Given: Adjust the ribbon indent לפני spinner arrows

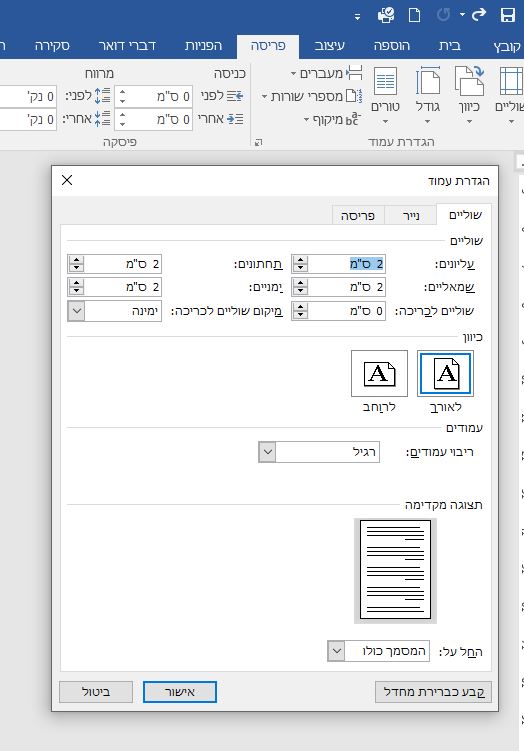Looking at the screenshot, I should click(x=122, y=96).
